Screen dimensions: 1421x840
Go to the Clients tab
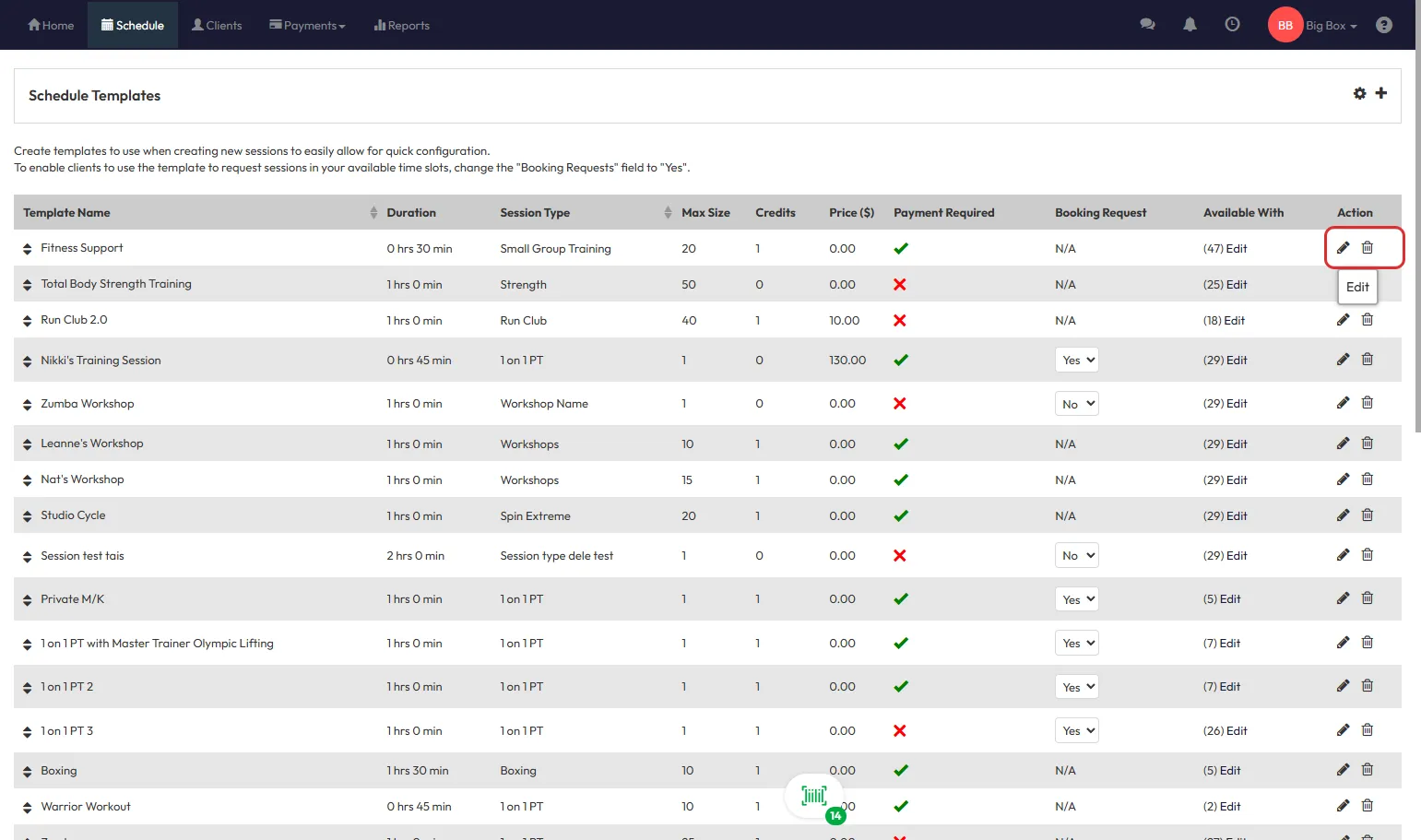pyautogui.click(x=217, y=26)
